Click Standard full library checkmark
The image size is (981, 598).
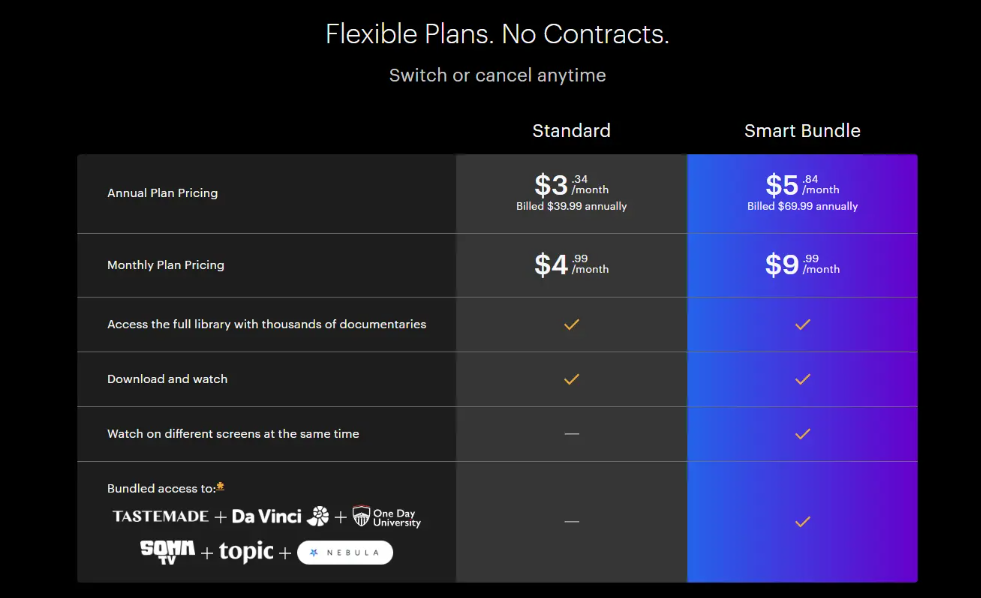[571, 324]
